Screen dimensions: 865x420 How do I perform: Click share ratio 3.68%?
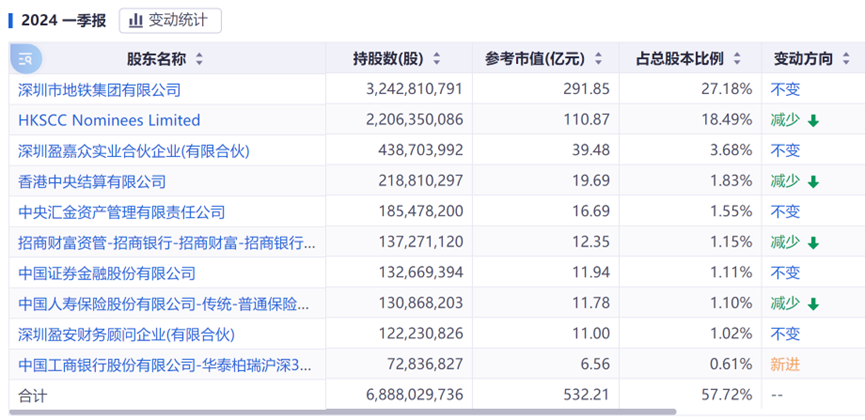(x=731, y=151)
